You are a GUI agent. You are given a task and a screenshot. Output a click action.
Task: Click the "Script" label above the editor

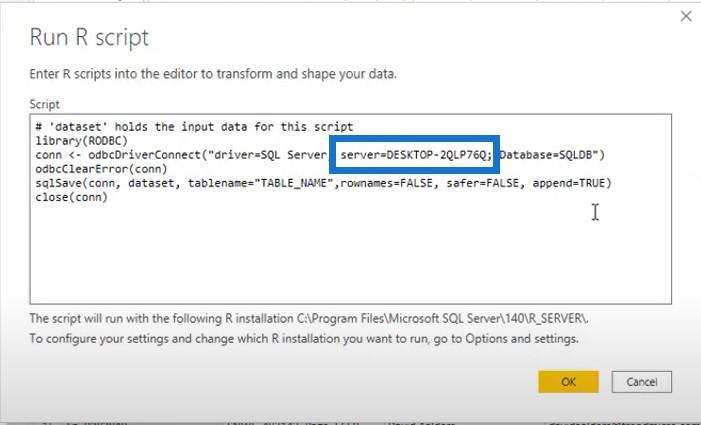coord(44,104)
